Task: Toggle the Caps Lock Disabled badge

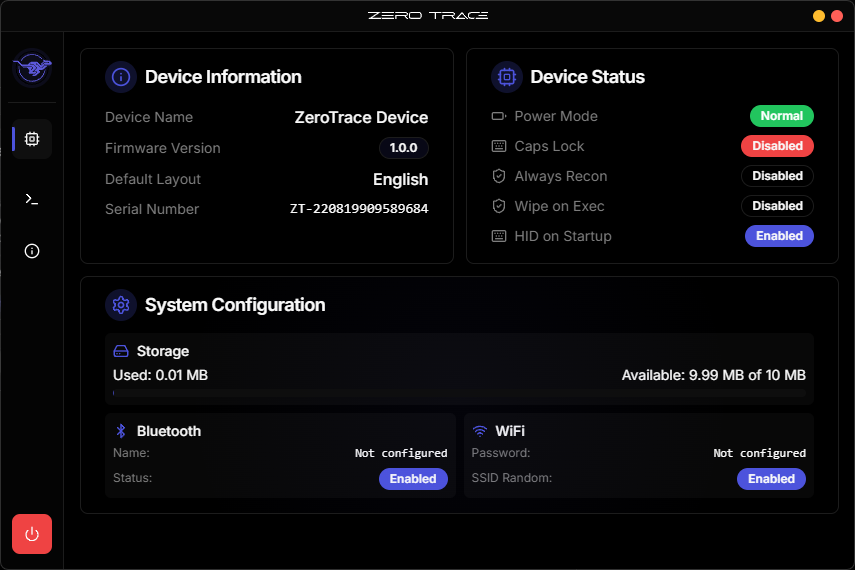Action: tap(777, 146)
